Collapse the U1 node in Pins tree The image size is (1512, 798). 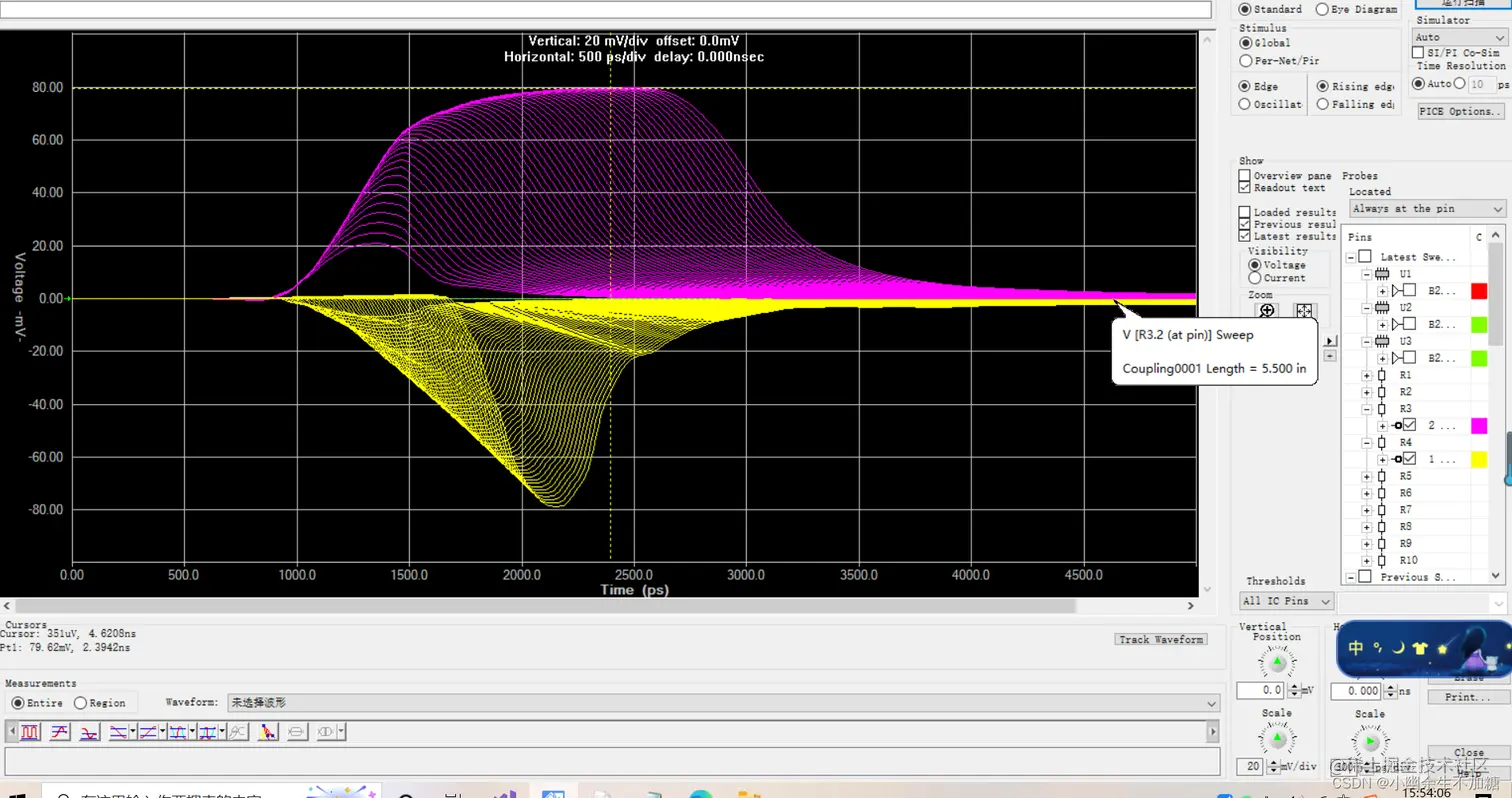coord(1367,274)
